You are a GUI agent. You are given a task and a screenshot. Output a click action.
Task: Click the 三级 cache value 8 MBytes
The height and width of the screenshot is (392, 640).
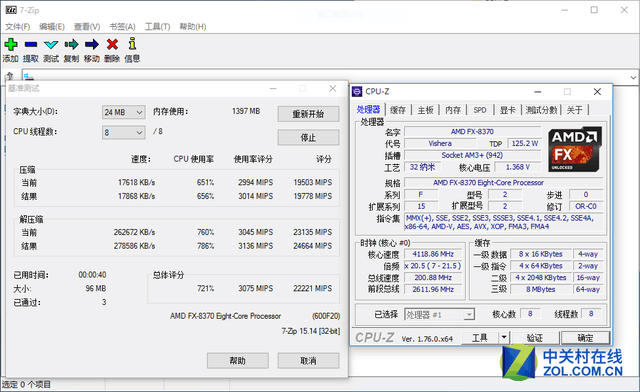[540, 289]
